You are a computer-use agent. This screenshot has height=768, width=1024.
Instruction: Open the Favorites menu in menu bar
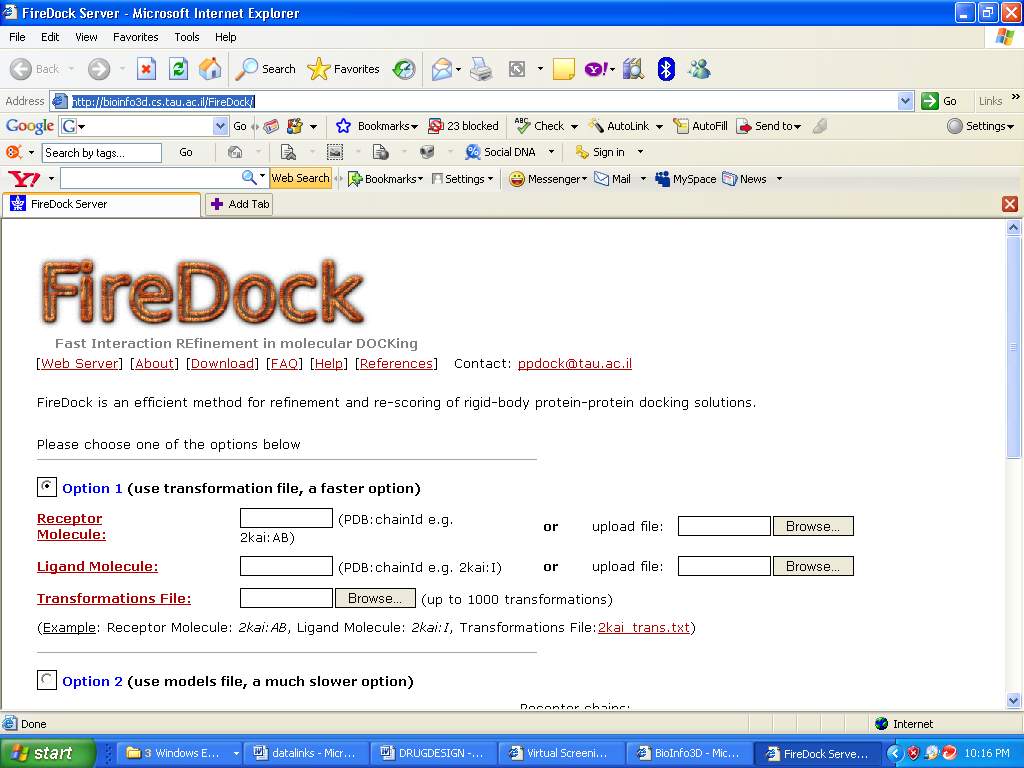point(135,37)
